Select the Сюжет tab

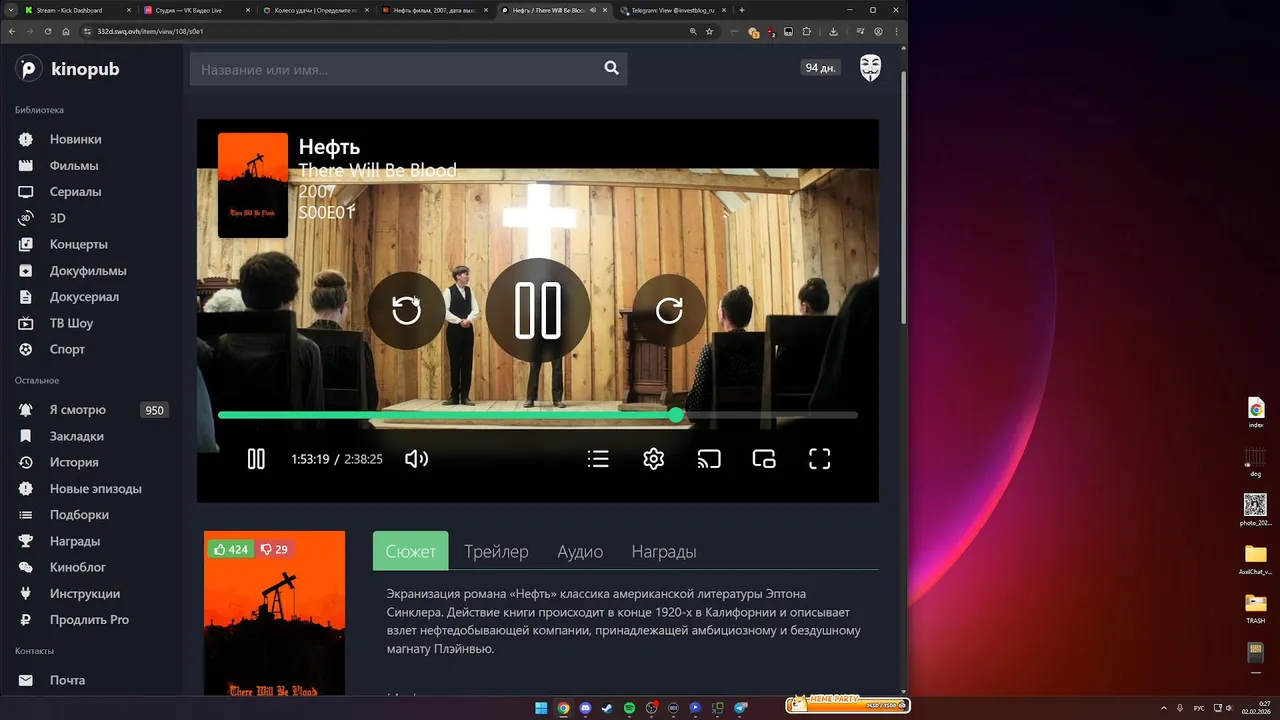coord(411,551)
